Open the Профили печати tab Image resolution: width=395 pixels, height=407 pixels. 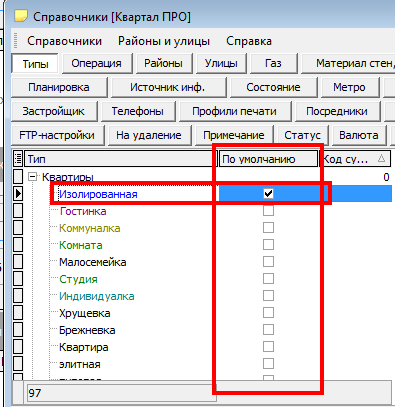[x=234, y=111]
